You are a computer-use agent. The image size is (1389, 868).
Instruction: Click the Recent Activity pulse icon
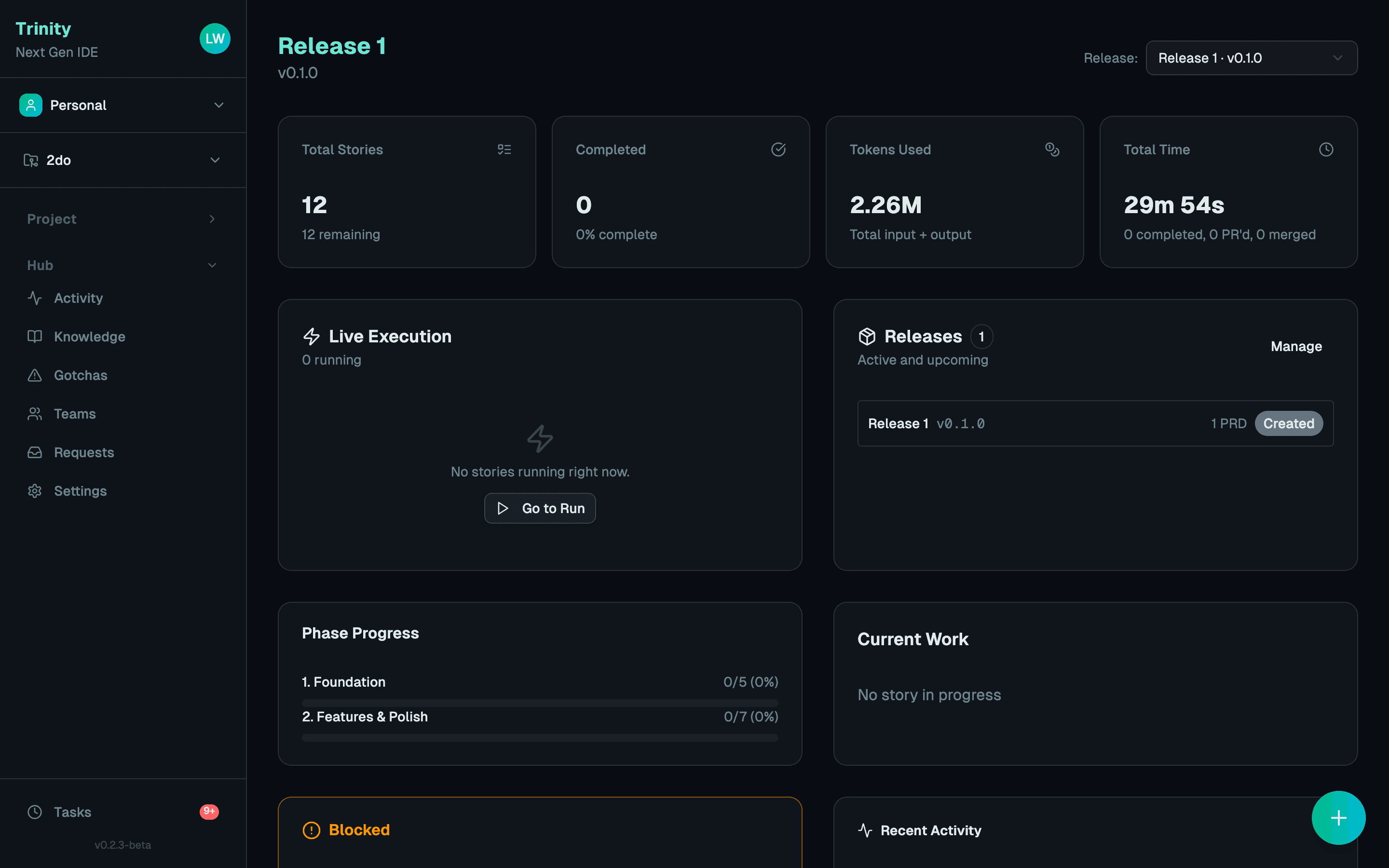865,830
